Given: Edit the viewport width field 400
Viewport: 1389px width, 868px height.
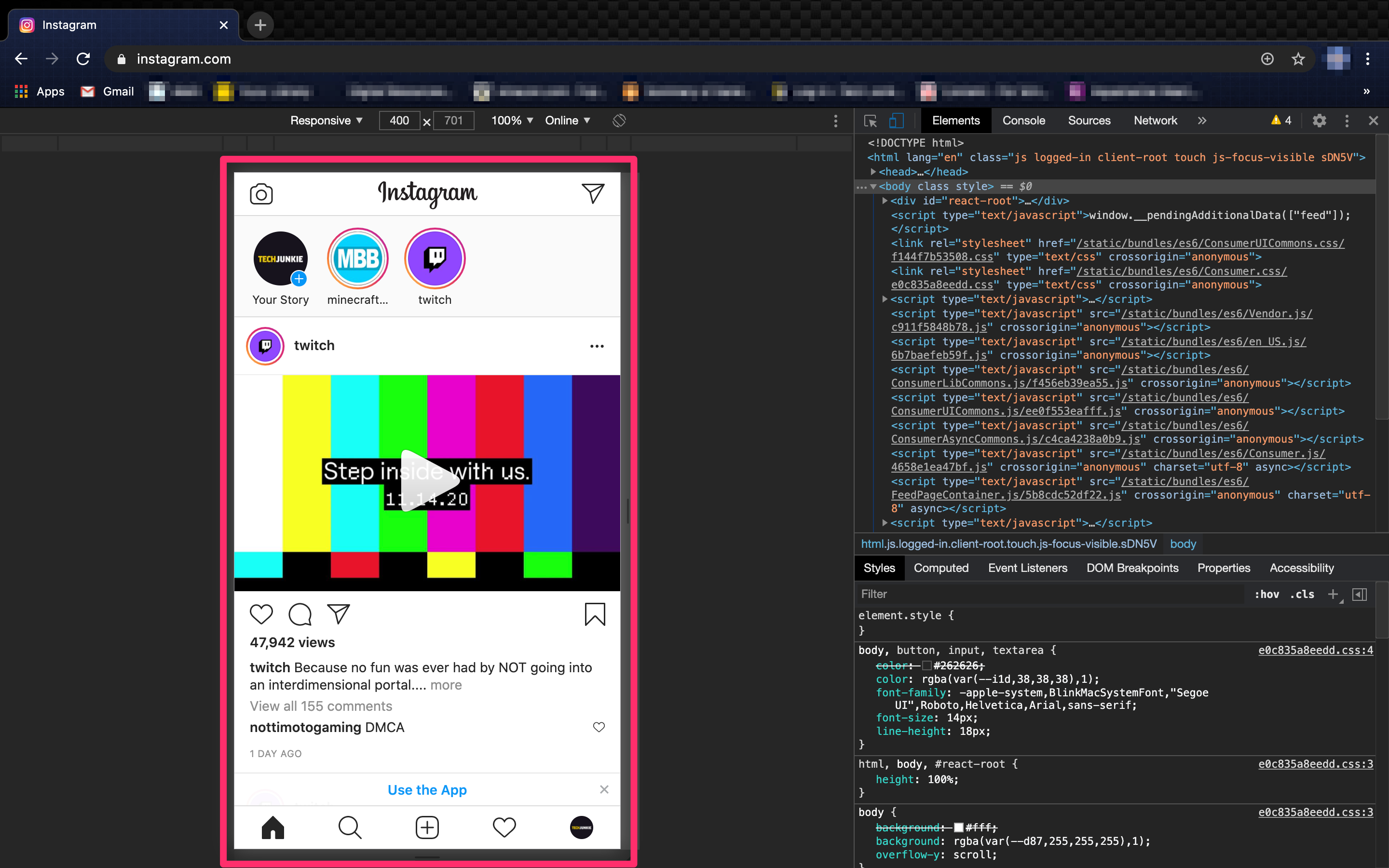Looking at the screenshot, I should coord(399,121).
